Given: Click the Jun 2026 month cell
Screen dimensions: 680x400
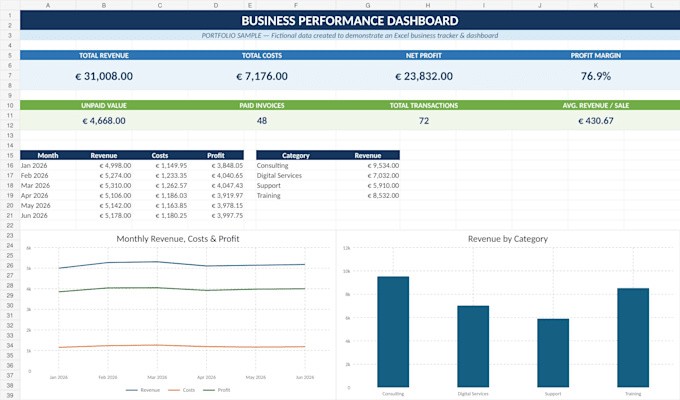Looking at the screenshot, I should pos(48,216).
